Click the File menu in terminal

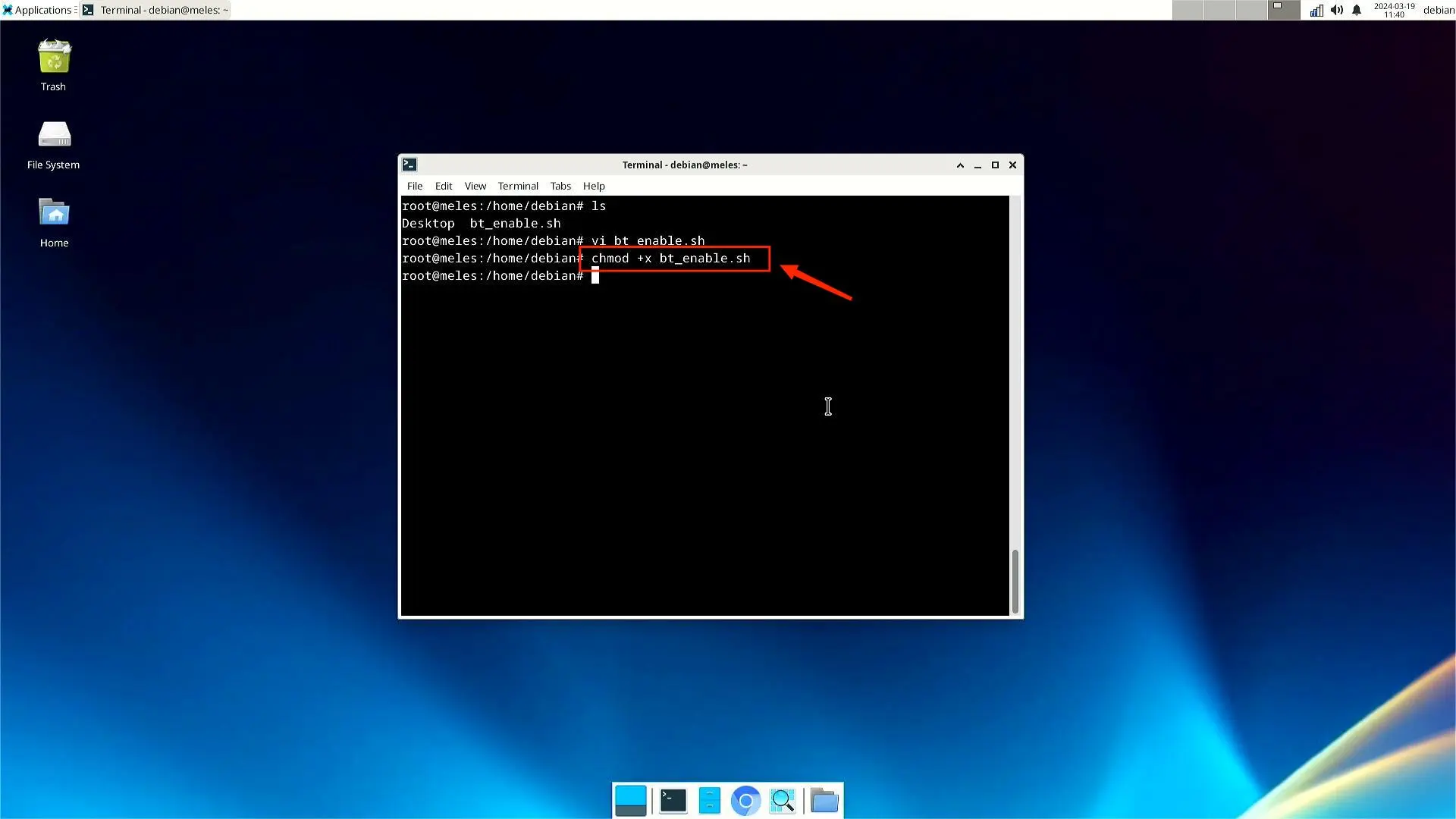pyautogui.click(x=413, y=186)
